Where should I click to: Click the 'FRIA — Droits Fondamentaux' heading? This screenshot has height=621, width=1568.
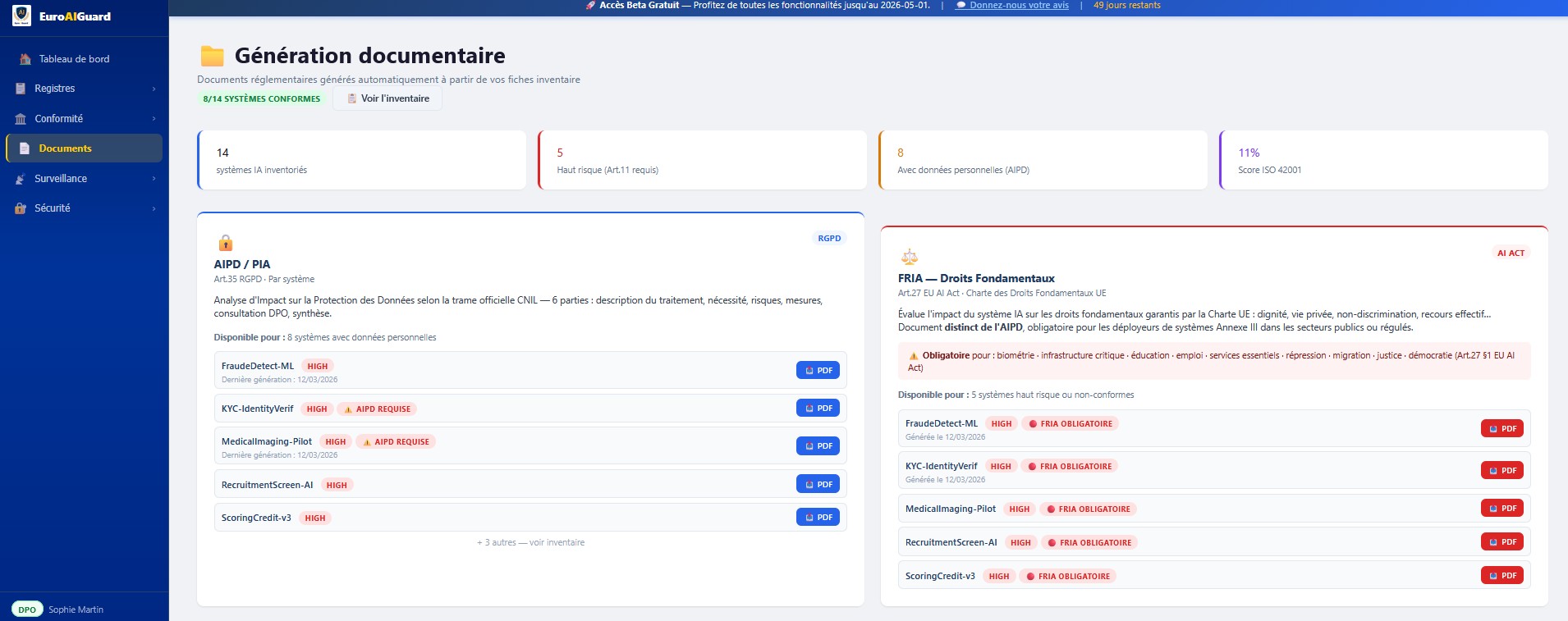point(976,279)
